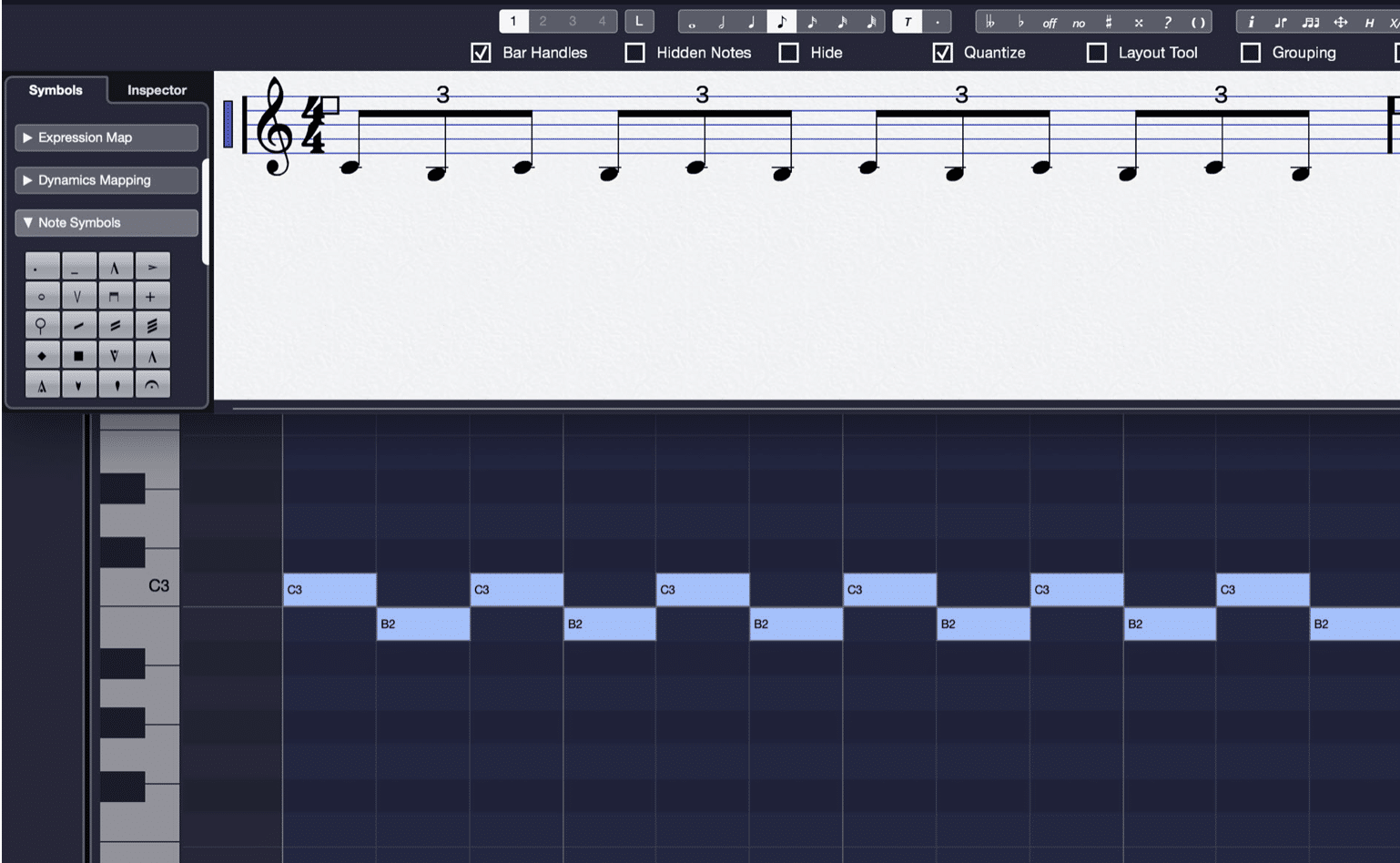The height and width of the screenshot is (863, 1400).
Task: Select the accent symbol
Action: [x=152, y=267]
